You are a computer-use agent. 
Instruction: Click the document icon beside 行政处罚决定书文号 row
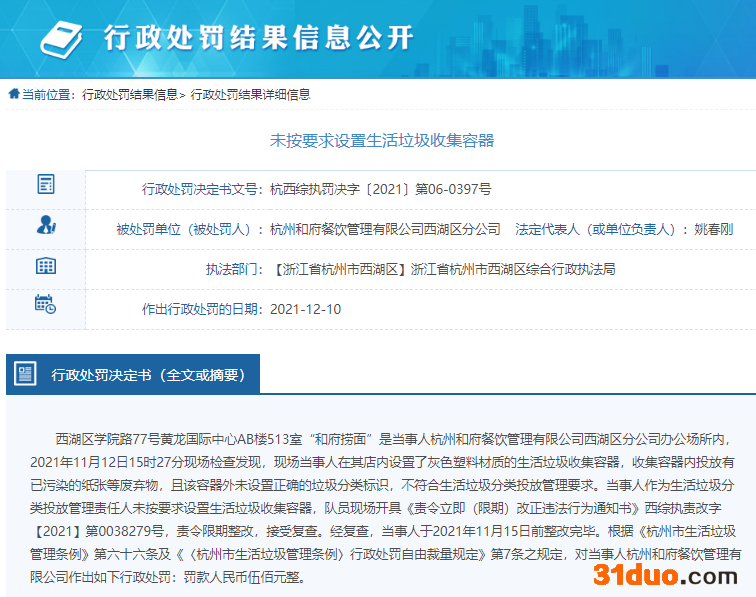[45, 185]
